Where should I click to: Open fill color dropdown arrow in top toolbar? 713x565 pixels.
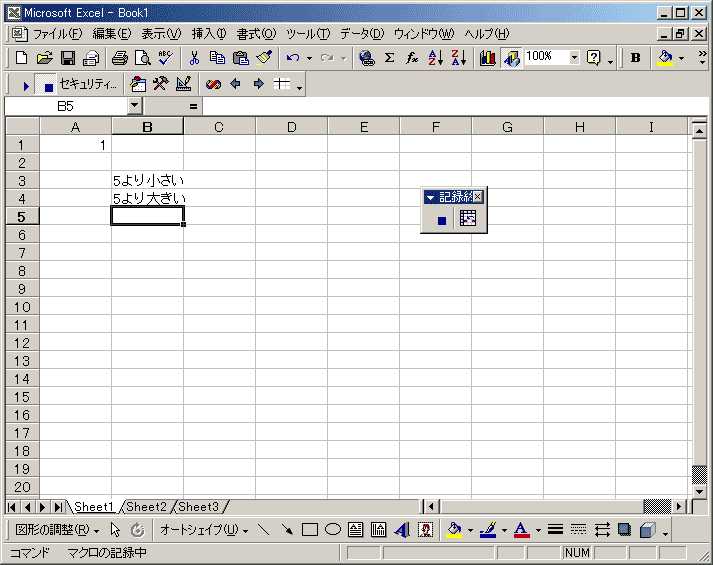[x=681, y=58]
